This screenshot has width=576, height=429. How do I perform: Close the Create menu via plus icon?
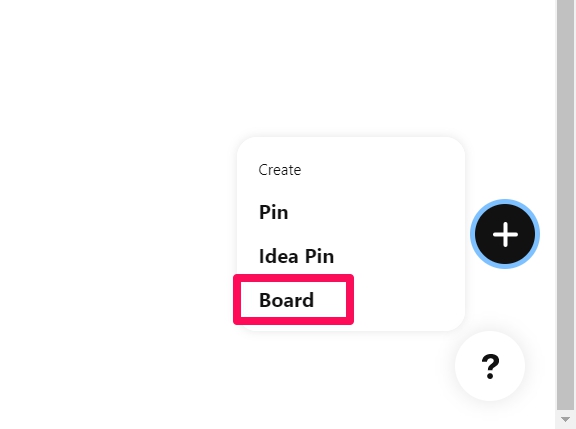[x=505, y=234]
